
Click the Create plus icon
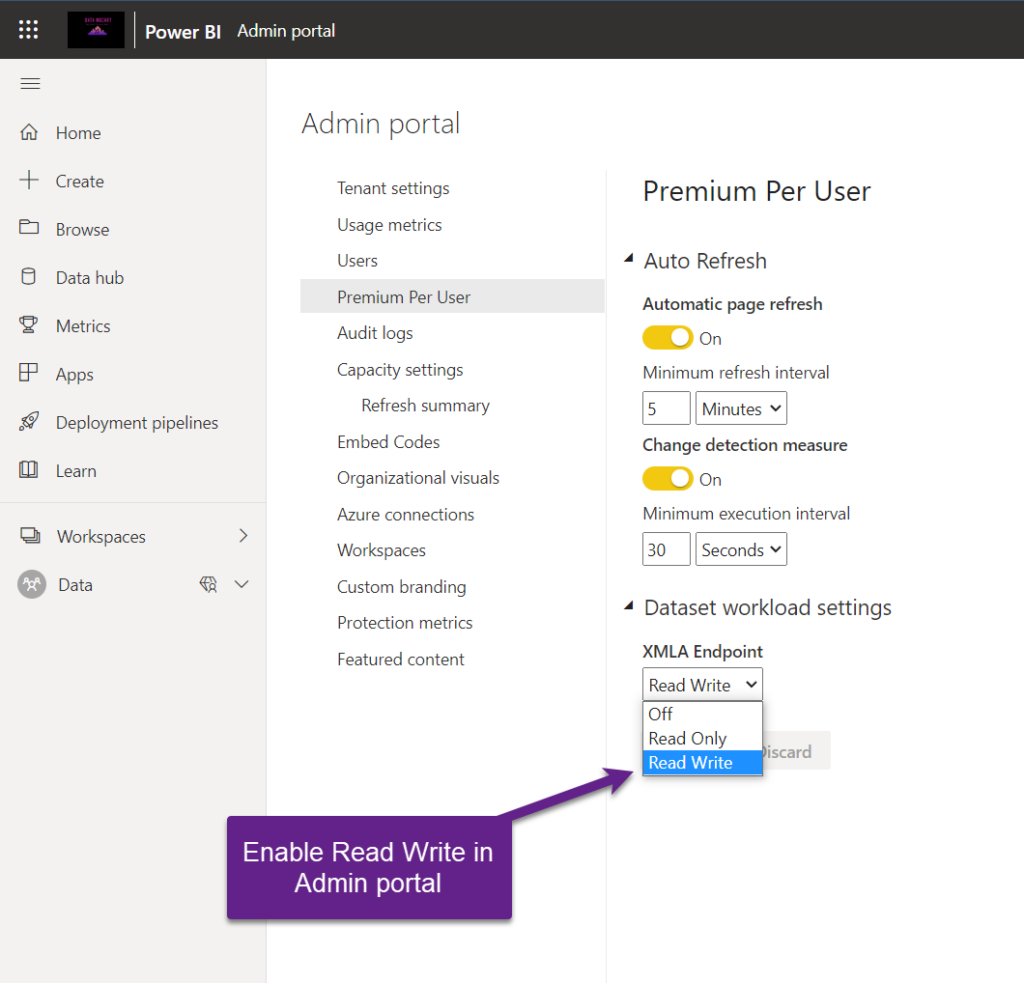tap(29, 180)
